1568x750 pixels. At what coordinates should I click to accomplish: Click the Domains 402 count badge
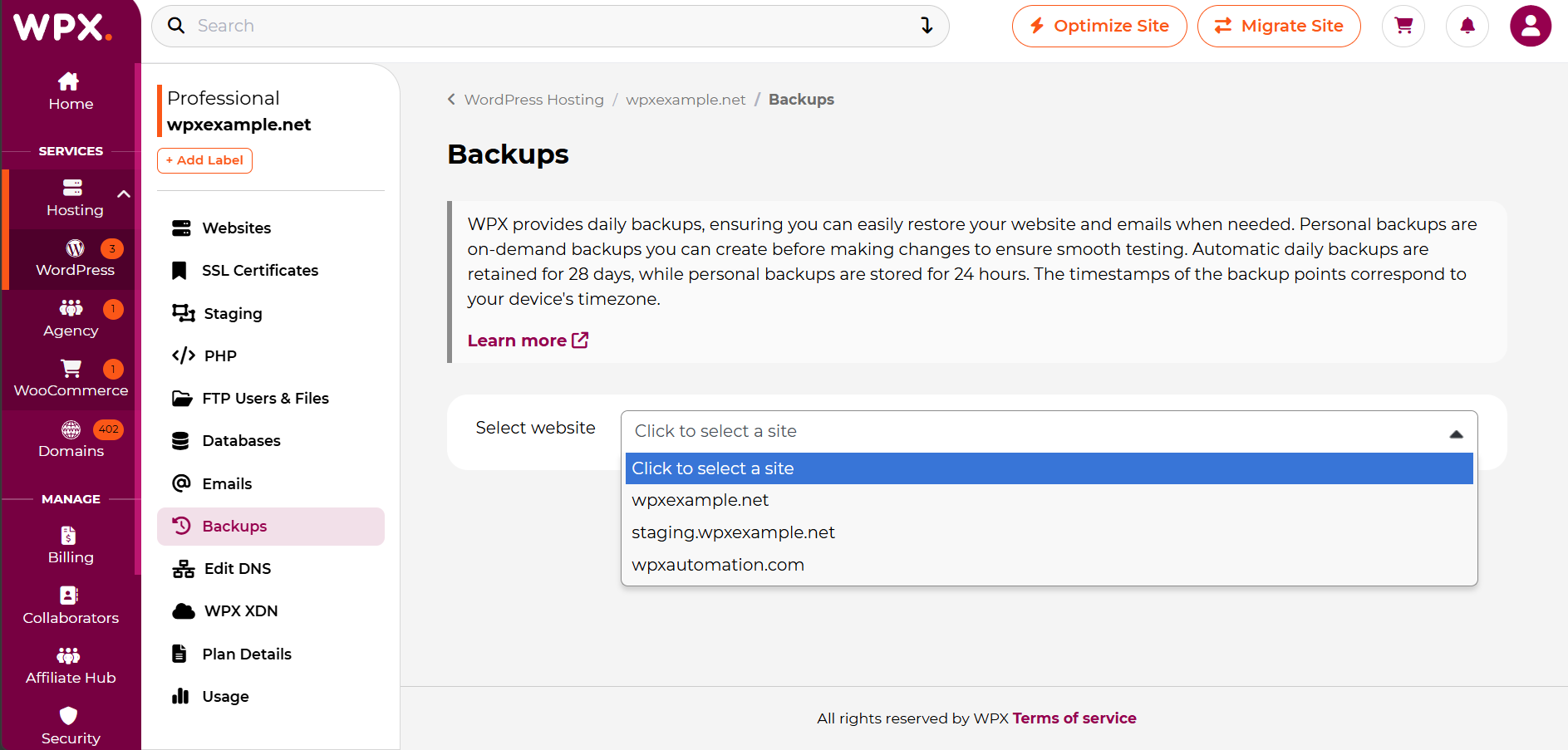click(x=108, y=429)
